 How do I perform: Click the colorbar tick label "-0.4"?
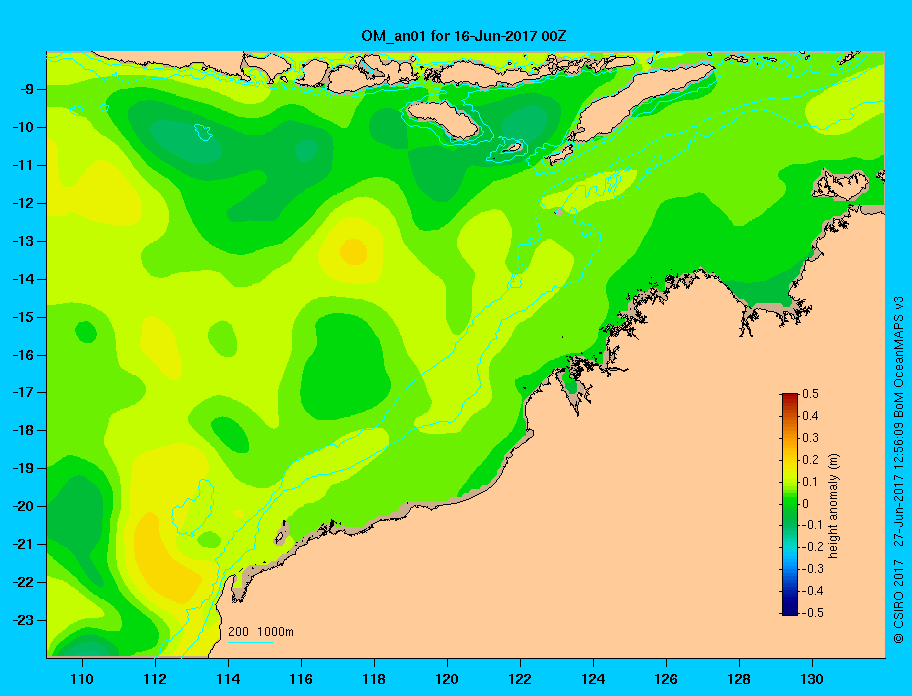pos(813,591)
